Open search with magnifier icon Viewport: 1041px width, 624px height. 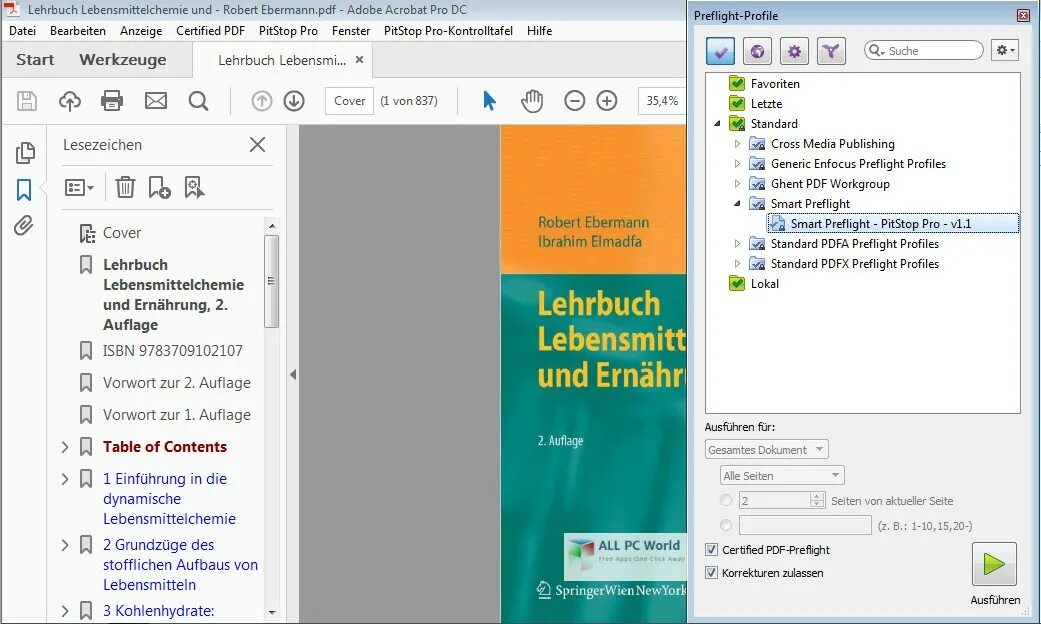(x=199, y=101)
